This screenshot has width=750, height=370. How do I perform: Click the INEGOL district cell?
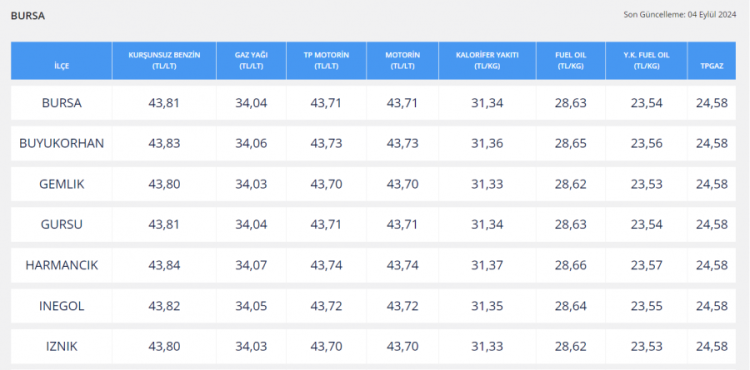(62, 305)
